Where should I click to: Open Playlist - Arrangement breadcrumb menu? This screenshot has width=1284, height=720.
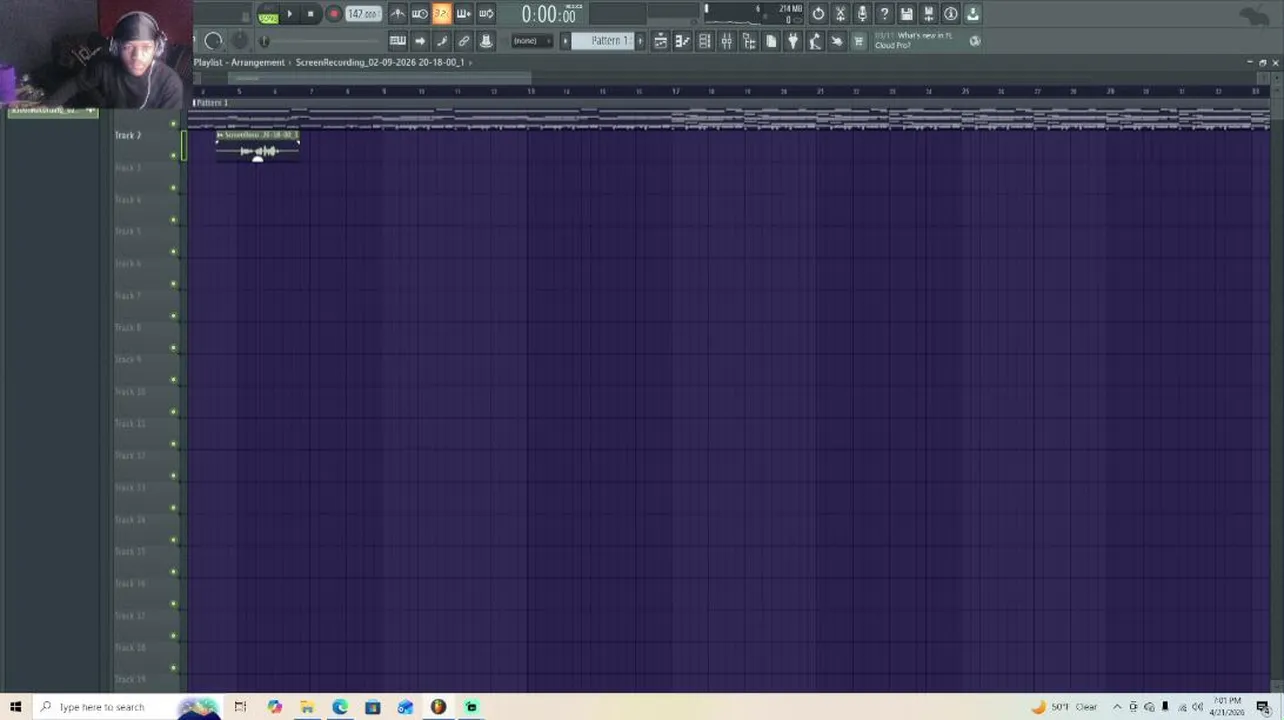(x=239, y=62)
